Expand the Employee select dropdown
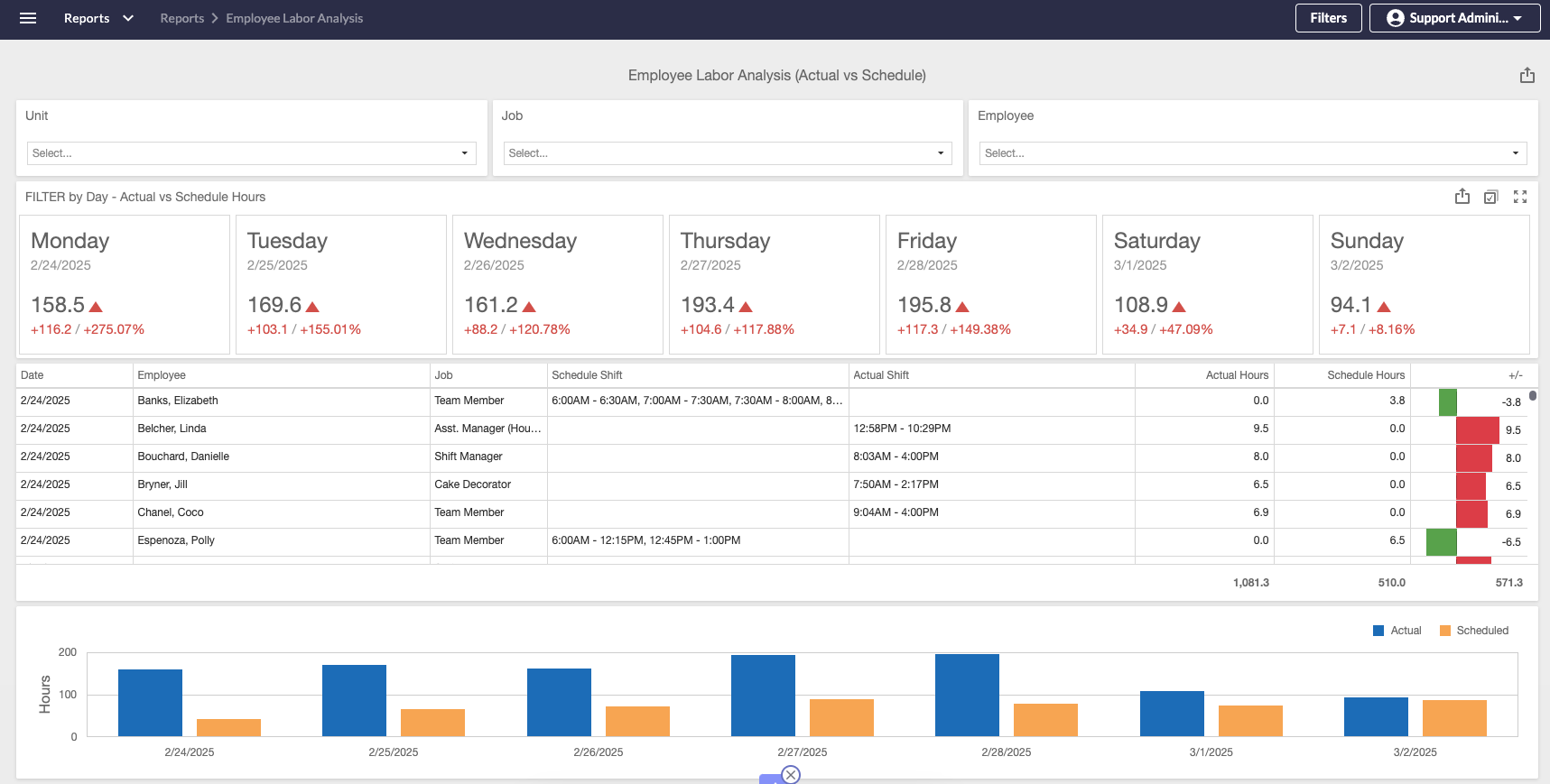 pyautogui.click(x=1252, y=153)
